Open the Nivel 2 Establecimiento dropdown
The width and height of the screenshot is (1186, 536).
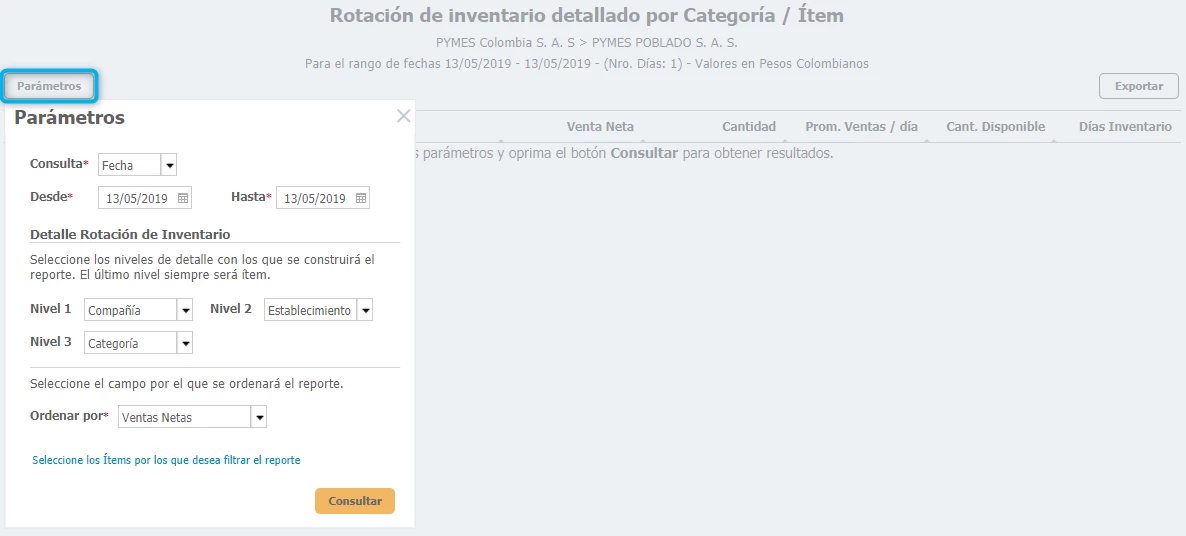tap(365, 311)
